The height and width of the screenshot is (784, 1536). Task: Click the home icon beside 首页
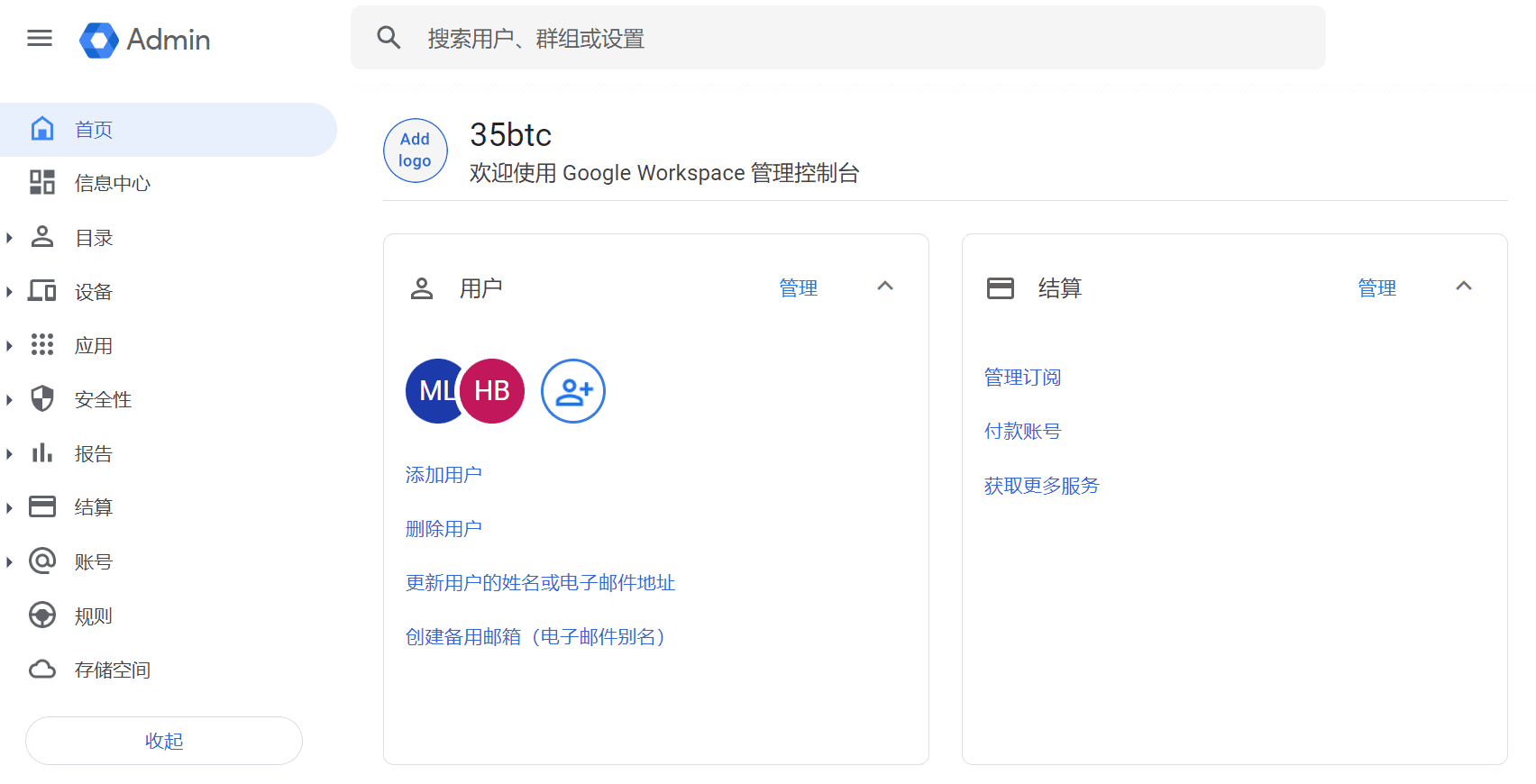[42, 129]
